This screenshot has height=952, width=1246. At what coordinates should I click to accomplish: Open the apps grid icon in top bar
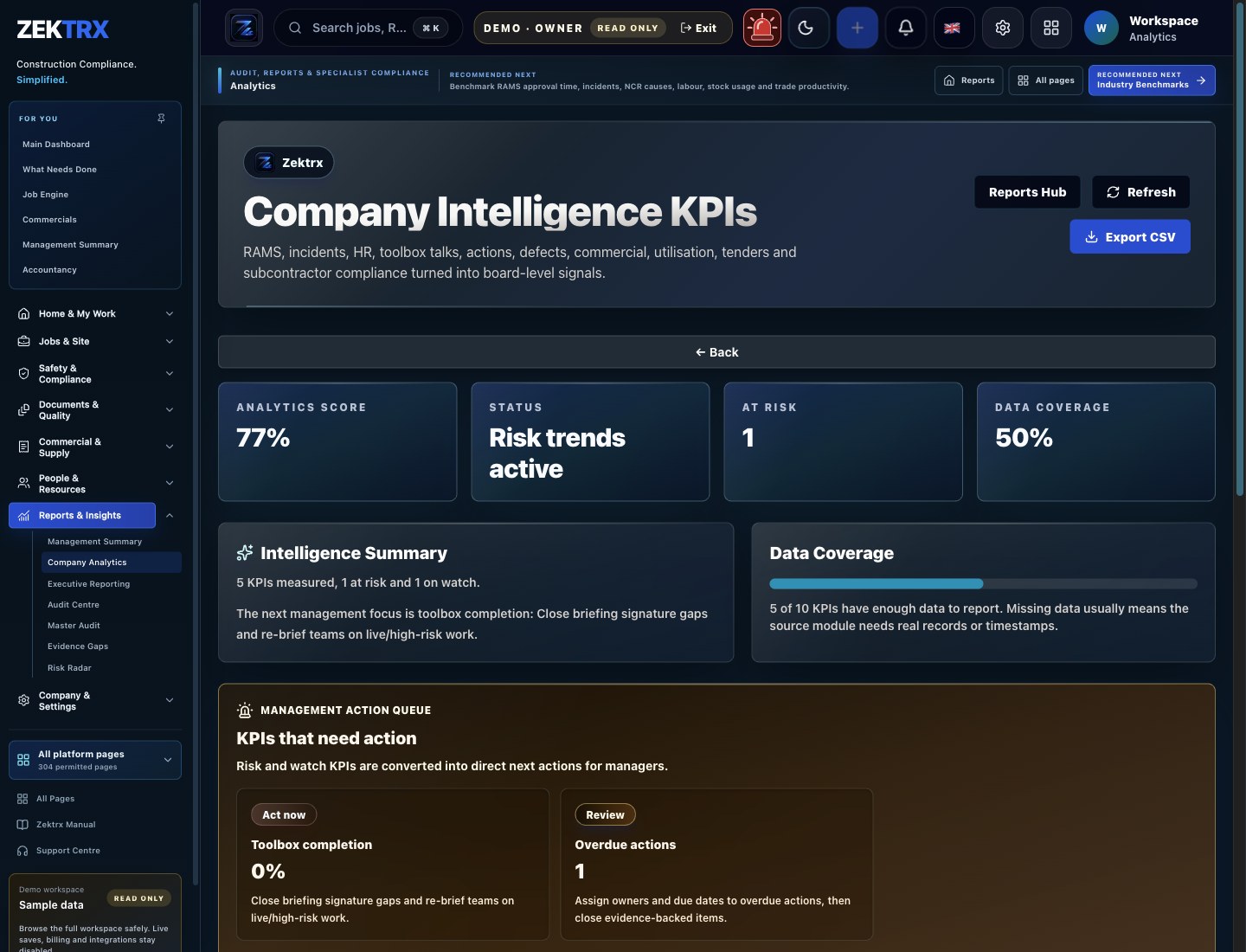tap(1051, 28)
